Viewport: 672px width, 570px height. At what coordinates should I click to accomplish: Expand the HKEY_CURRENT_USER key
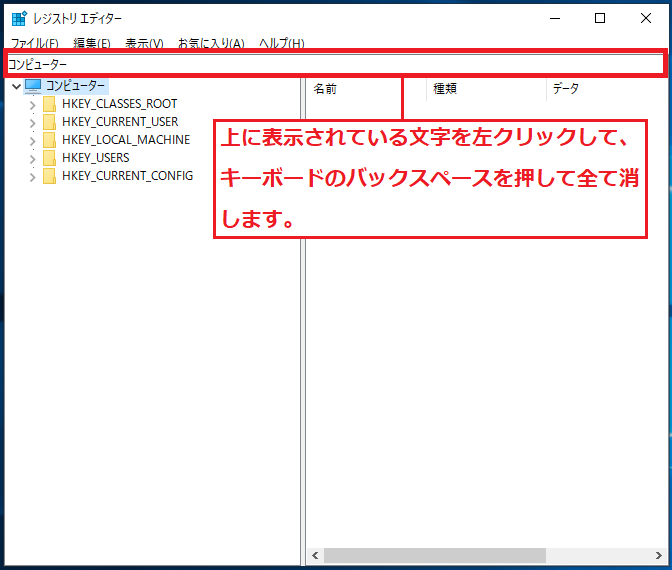(33, 123)
